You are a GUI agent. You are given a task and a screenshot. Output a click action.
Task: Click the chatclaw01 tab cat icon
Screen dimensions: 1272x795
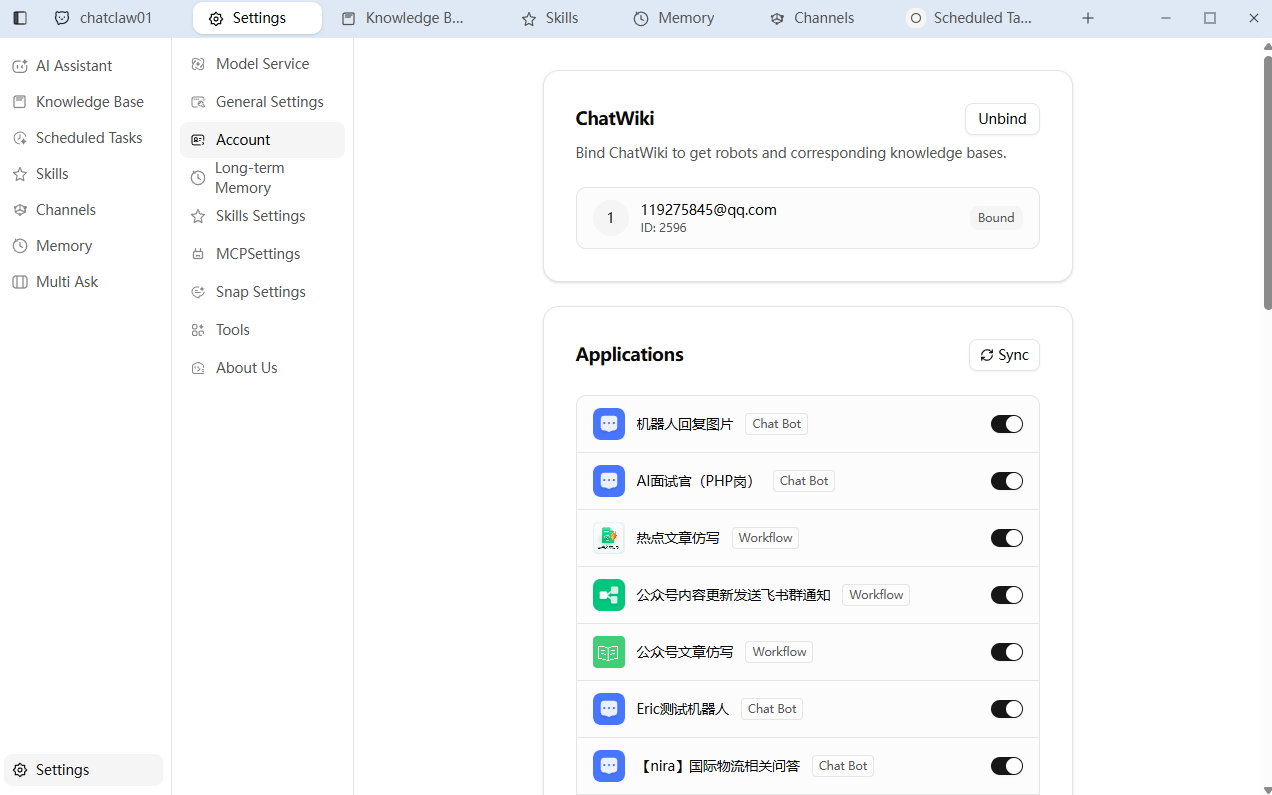tap(62, 18)
